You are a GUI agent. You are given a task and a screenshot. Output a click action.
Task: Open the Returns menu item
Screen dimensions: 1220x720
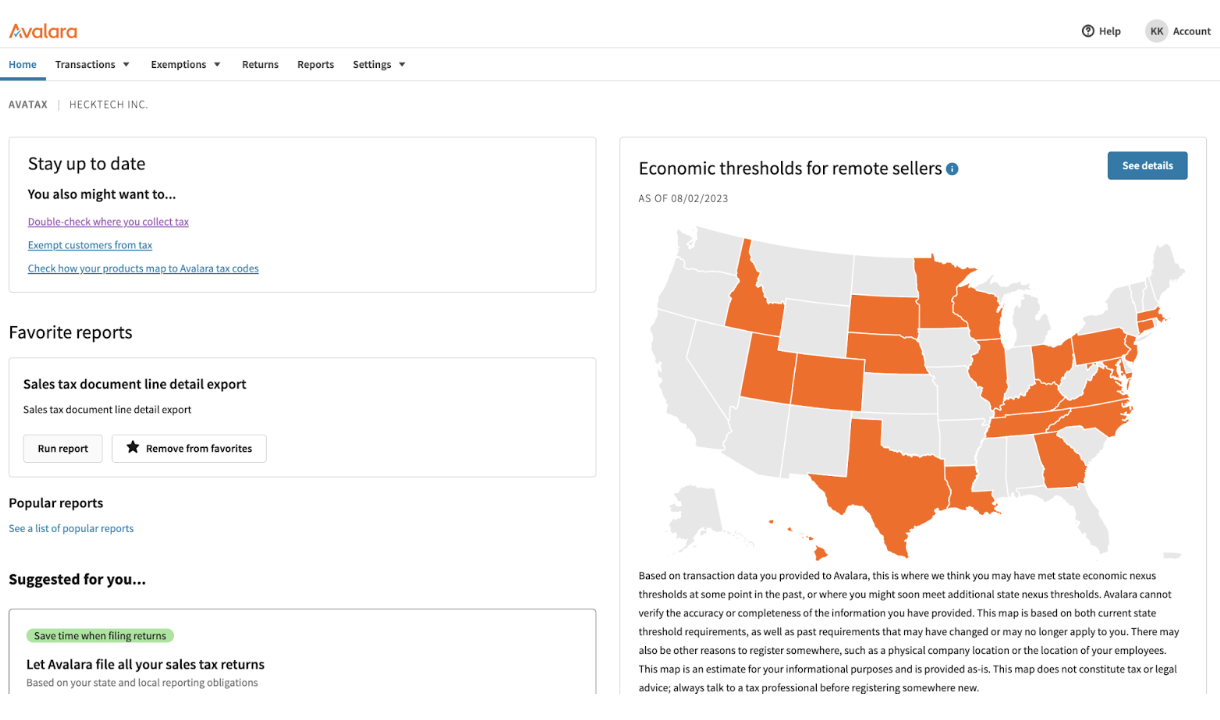click(260, 65)
